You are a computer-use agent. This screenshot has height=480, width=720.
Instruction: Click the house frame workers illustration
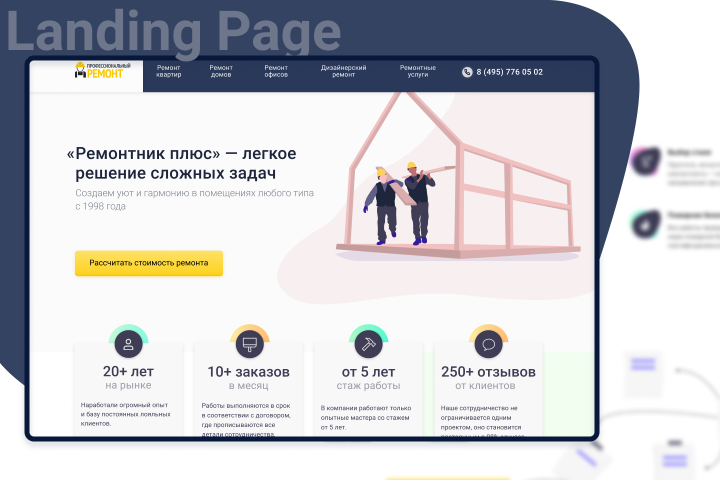[458, 176]
